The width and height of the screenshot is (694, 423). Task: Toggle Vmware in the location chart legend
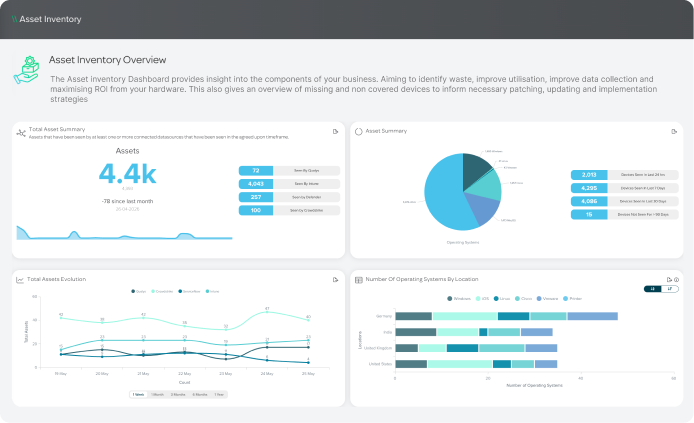[547, 299]
